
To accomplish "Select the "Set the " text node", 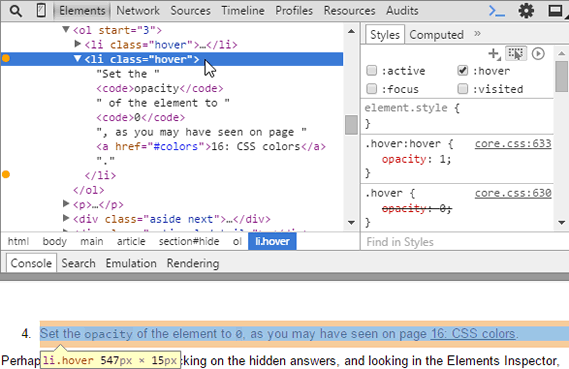I will [128, 74].
